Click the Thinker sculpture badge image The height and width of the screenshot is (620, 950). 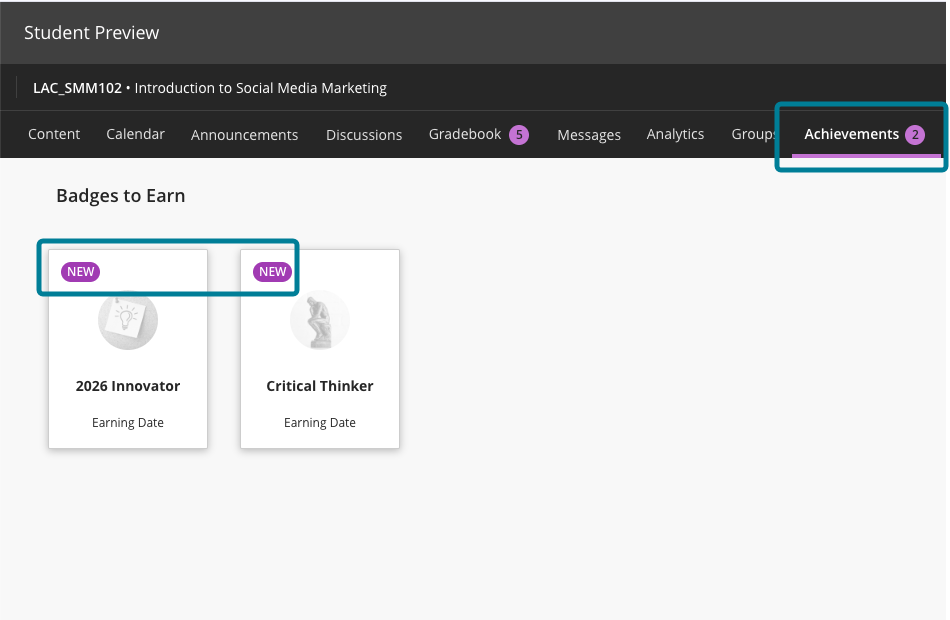[319, 319]
